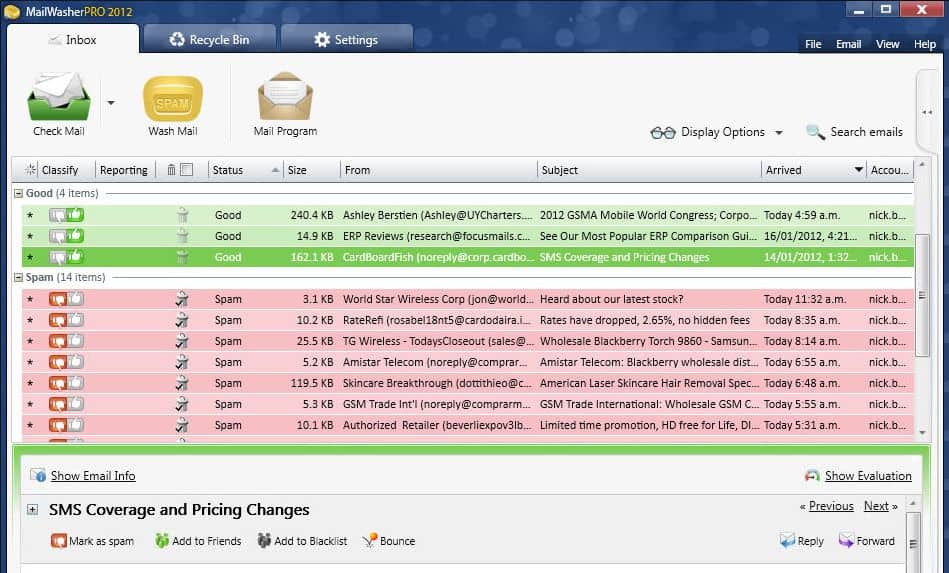Click the Reporting column header
This screenshot has width=949, height=573.
[x=123, y=170]
